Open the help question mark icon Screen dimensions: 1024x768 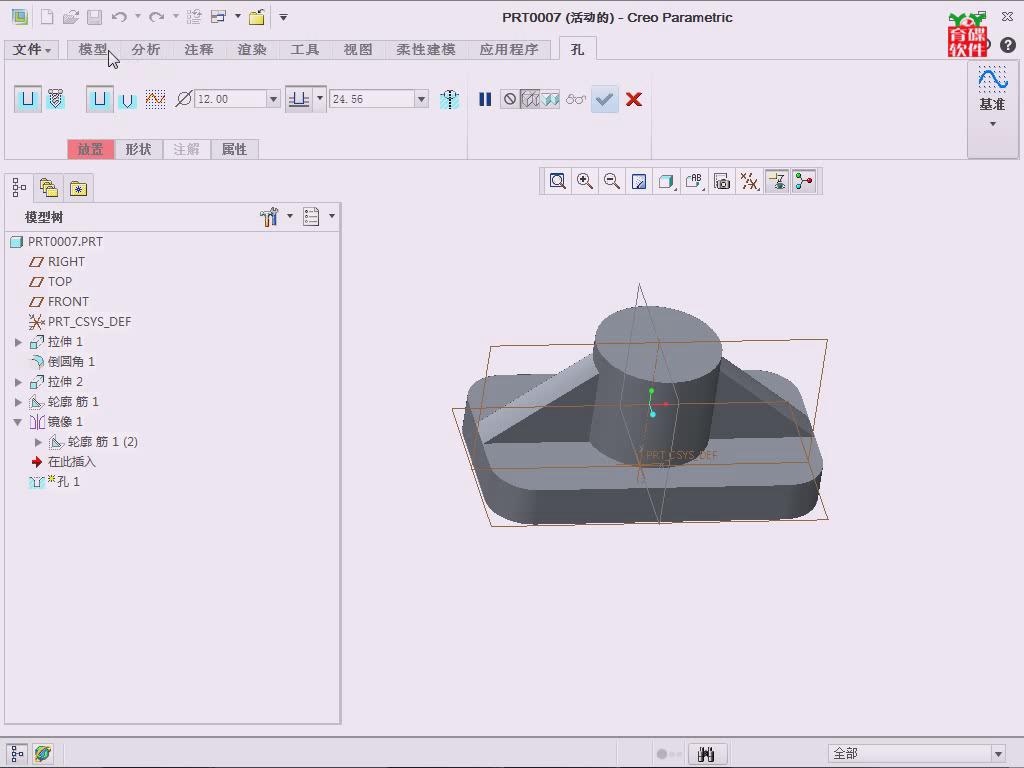pos(1008,45)
